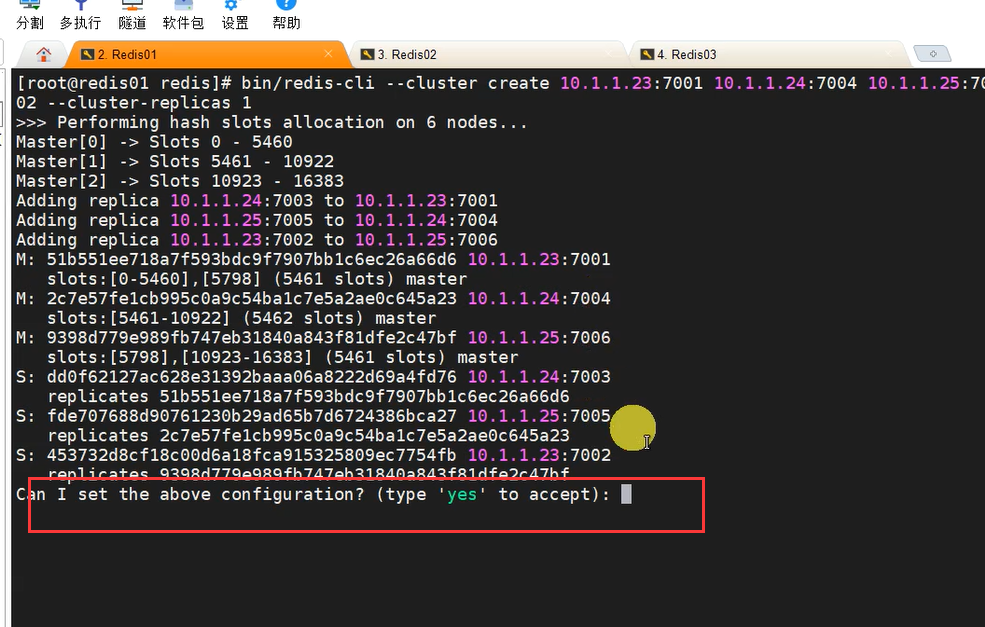Click node ID 9398d779e989fb747eb31840a843f81dfe2c47bf on M: line
985x627 pixels.
tap(251, 338)
